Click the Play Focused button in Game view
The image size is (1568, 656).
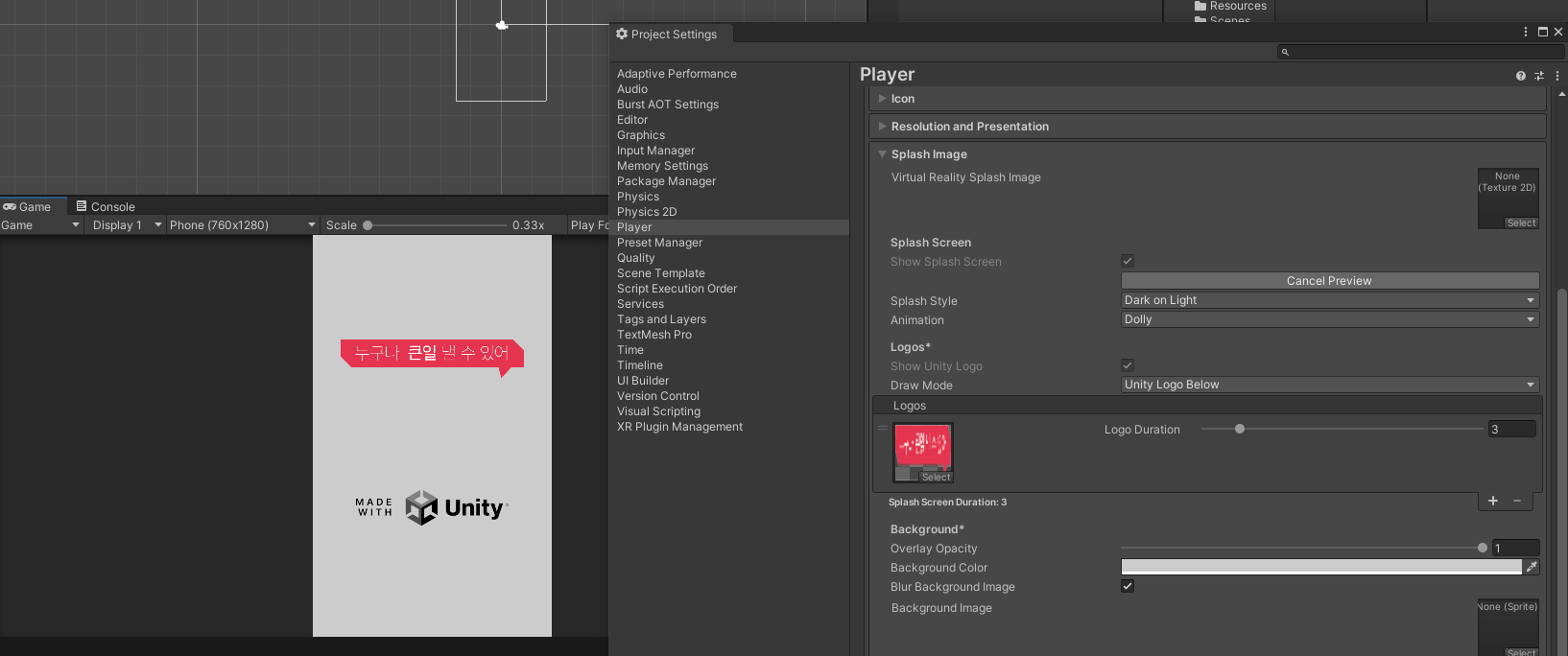click(x=589, y=225)
